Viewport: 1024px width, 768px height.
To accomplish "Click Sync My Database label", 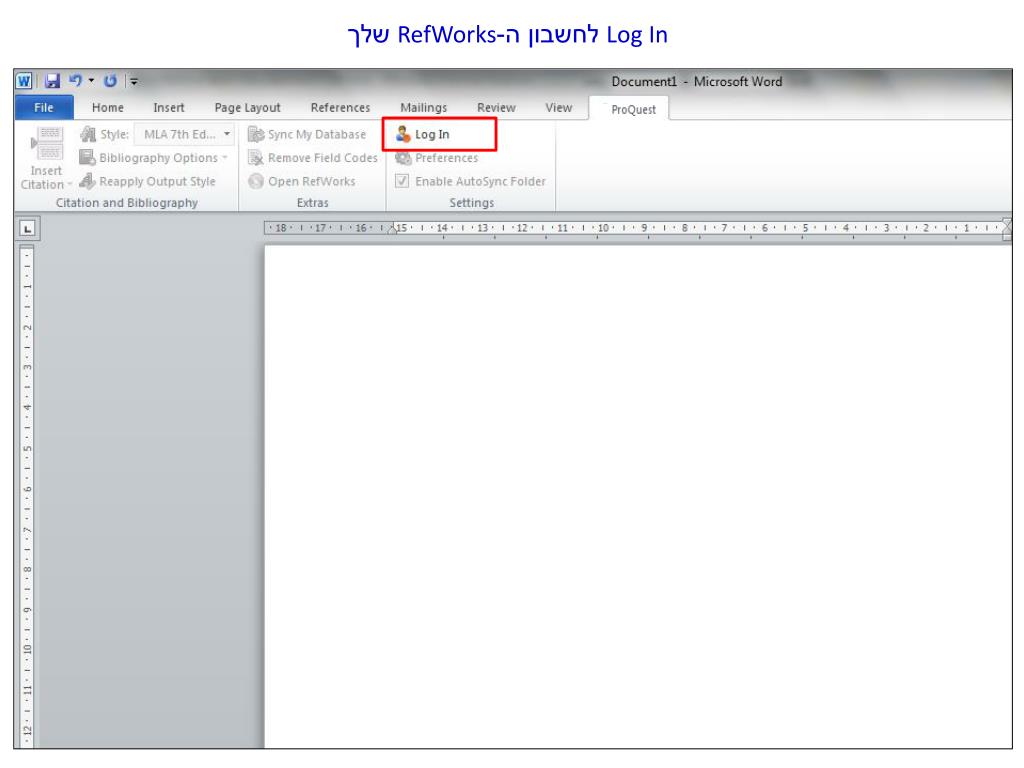I will [317, 135].
